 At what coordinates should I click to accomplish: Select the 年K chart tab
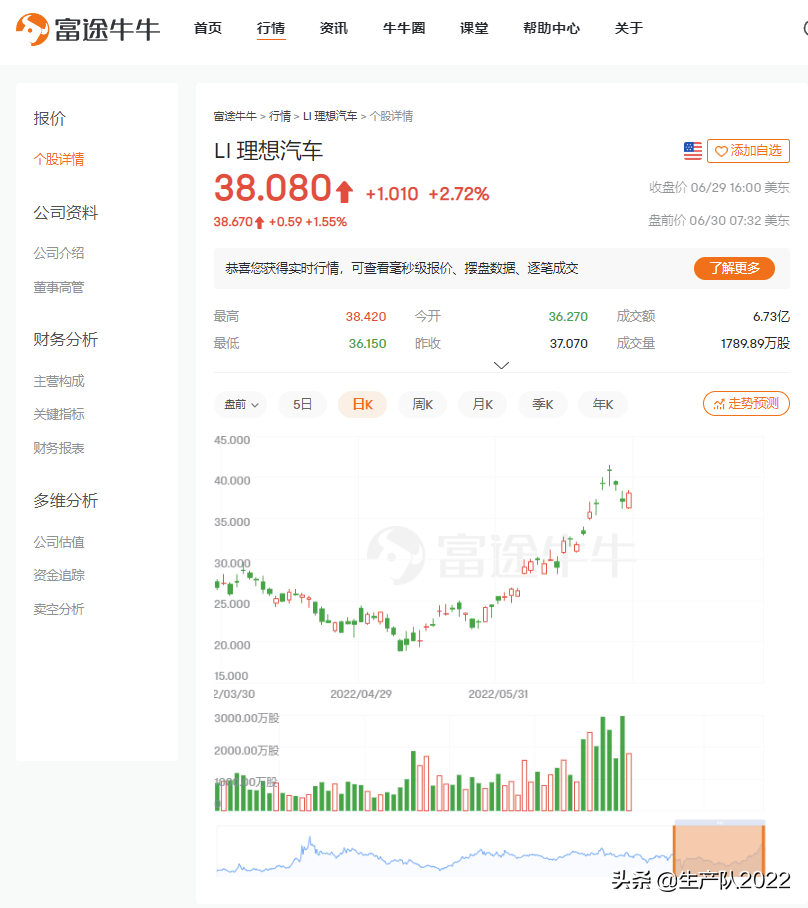pos(603,404)
